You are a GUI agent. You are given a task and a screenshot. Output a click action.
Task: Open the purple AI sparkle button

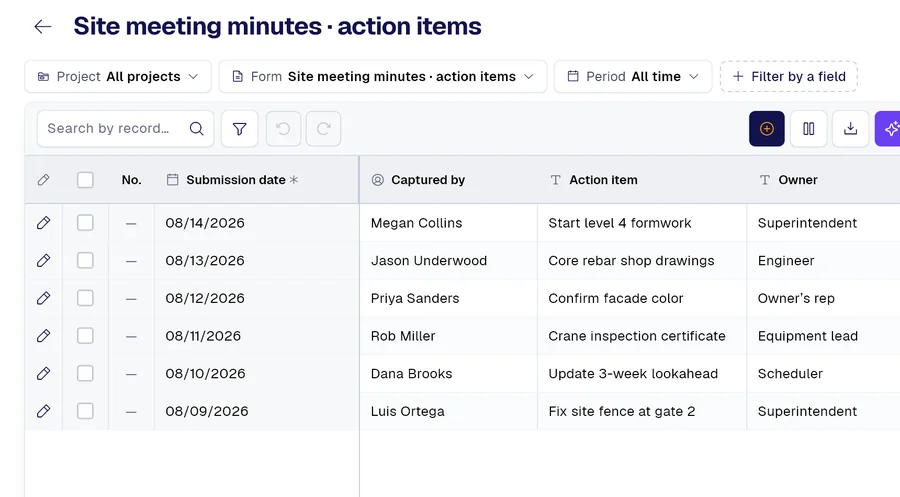pyautogui.click(x=888, y=129)
